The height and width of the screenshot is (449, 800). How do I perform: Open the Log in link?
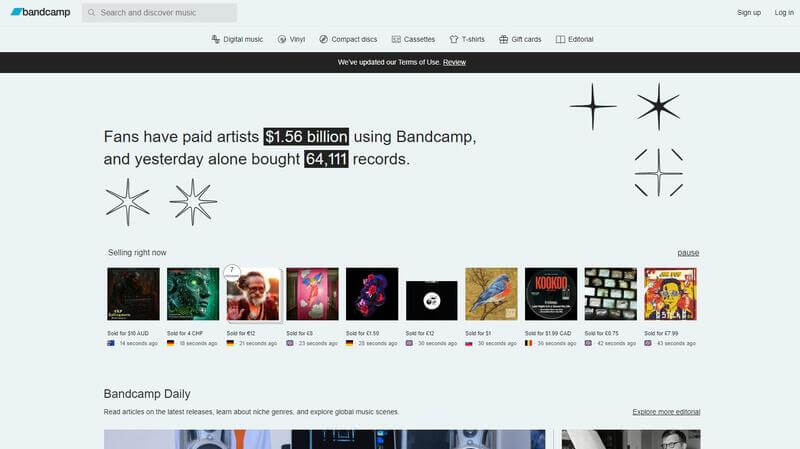click(784, 12)
